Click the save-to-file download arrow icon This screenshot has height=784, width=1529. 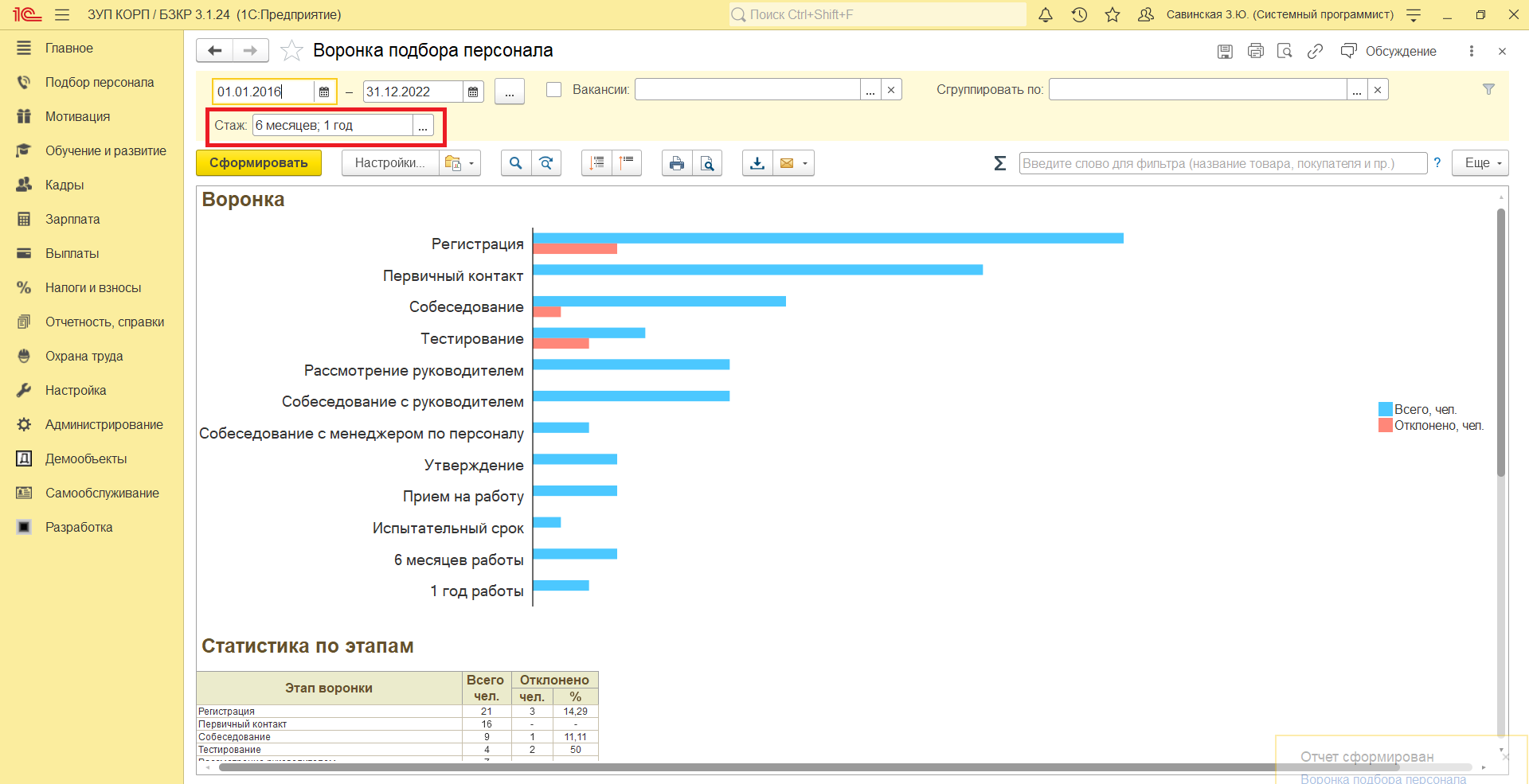[757, 163]
